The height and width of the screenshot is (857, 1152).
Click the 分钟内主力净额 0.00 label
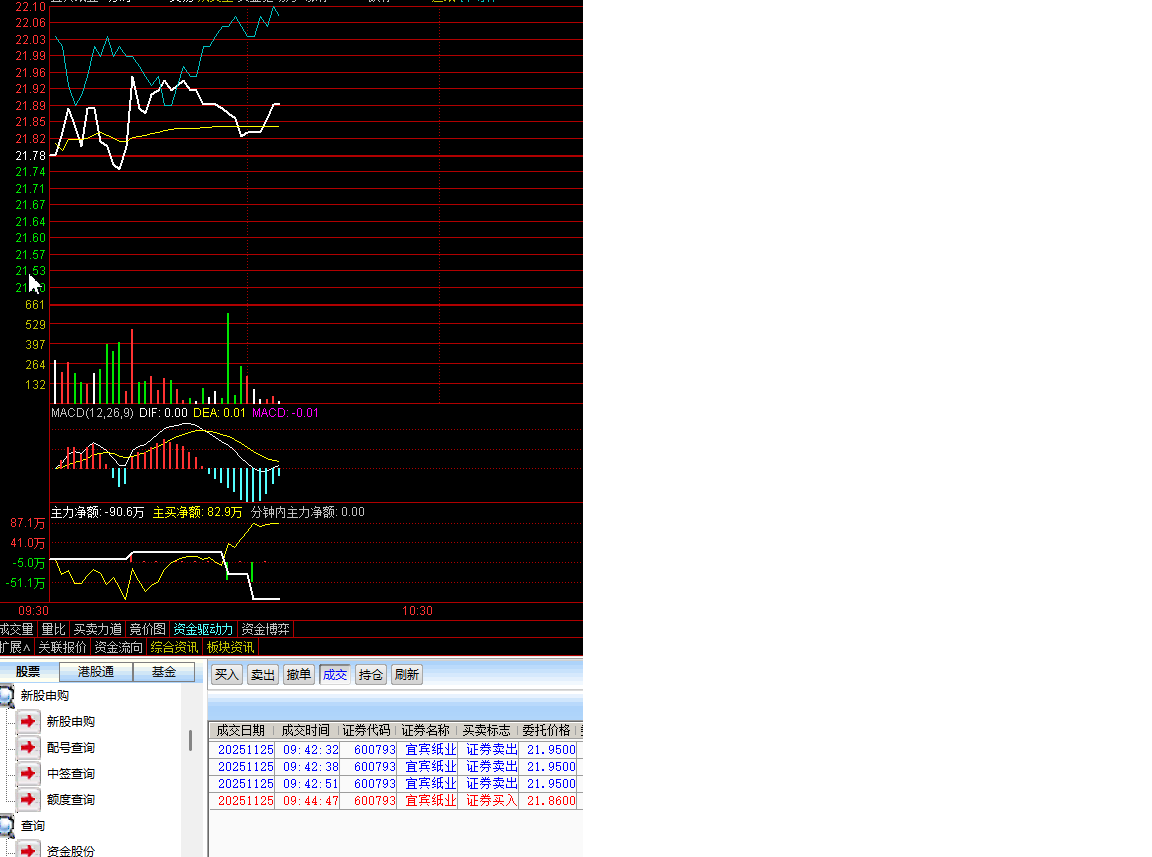pyautogui.click(x=308, y=512)
